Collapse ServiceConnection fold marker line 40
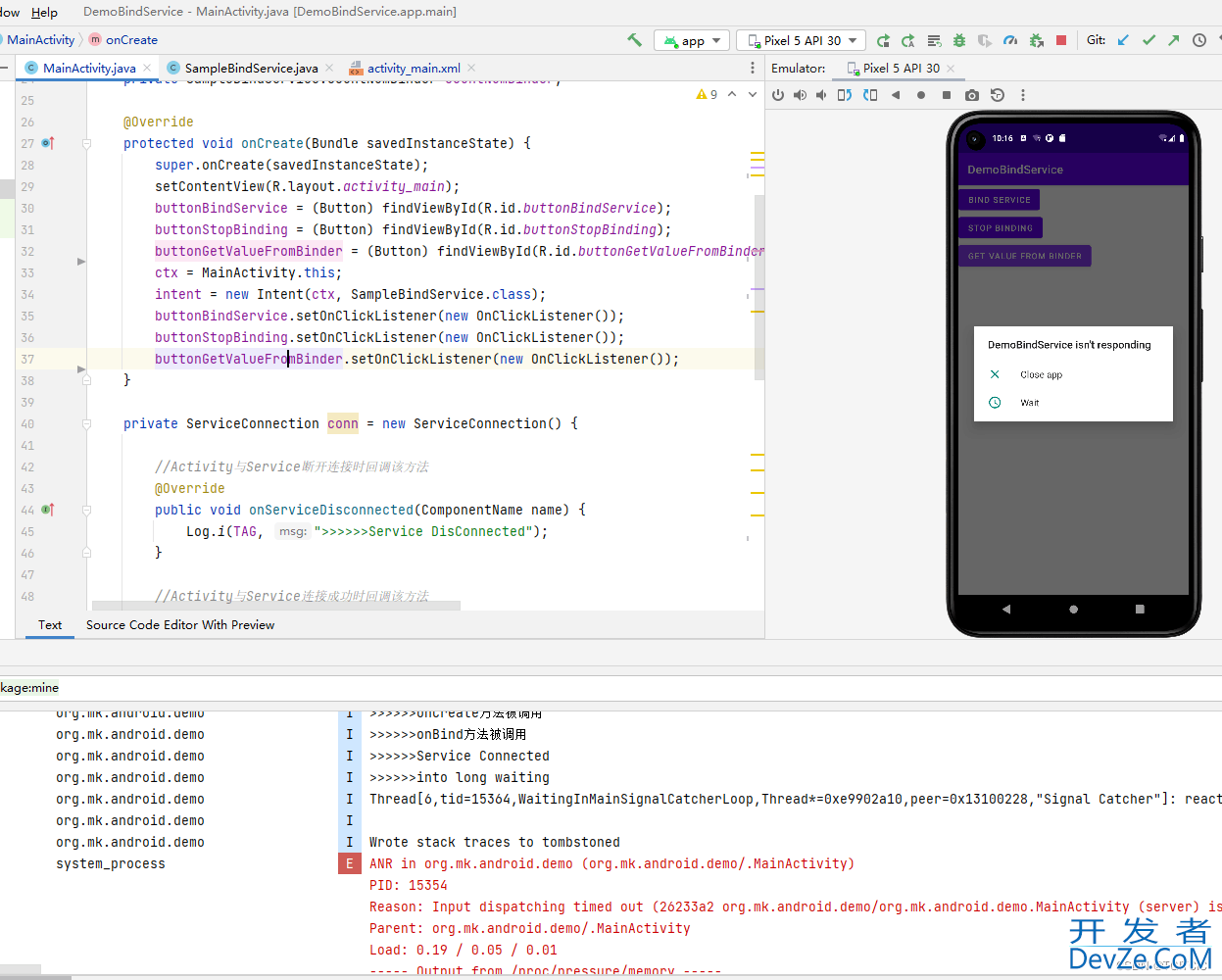This screenshot has height=980, width=1222. click(x=86, y=423)
